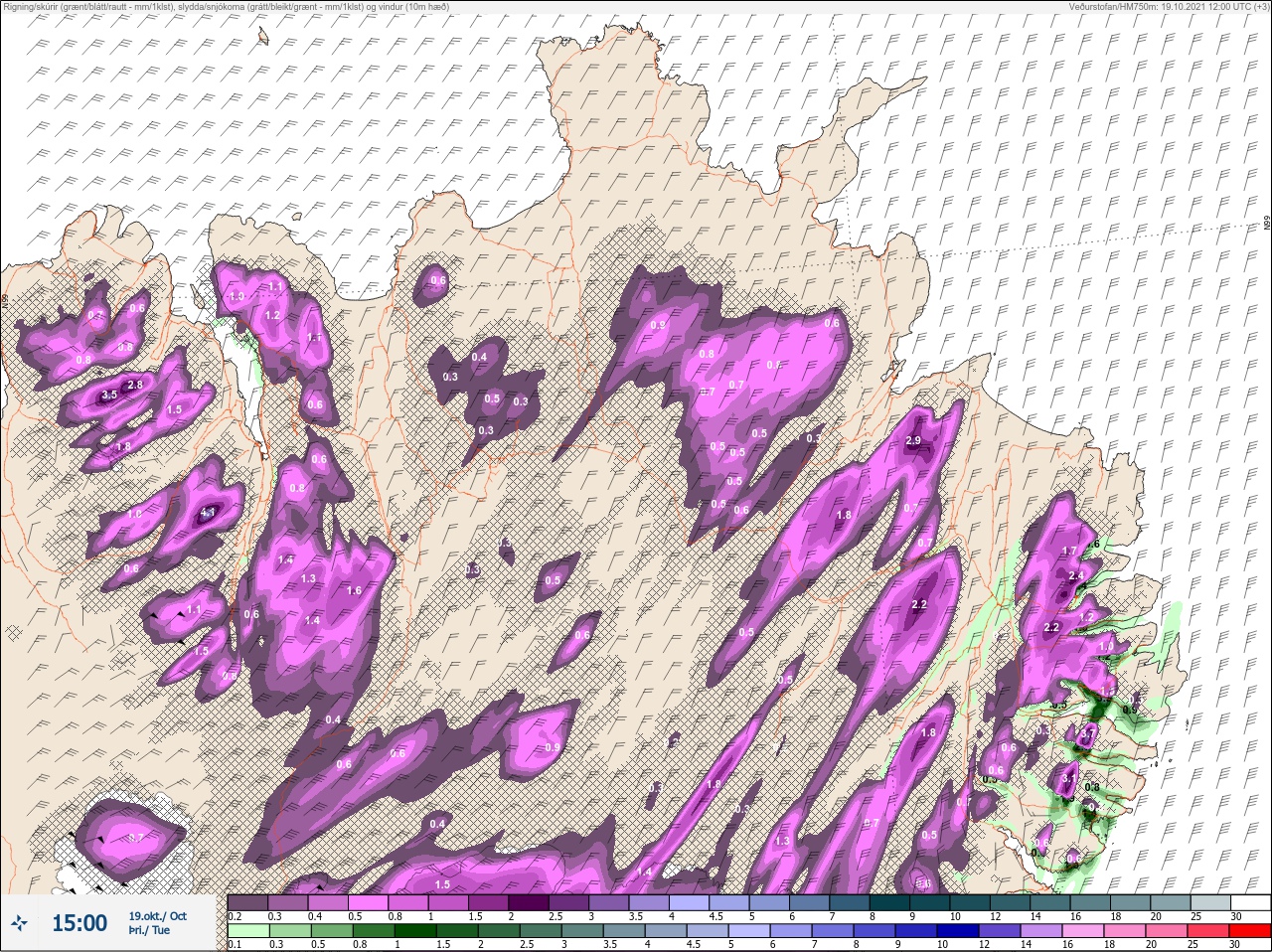This screenshot has height=952, width=1272.
Task: Click the date text "19.okt./ Oct"
Action: pyautogui.click(x=157, y=916)
